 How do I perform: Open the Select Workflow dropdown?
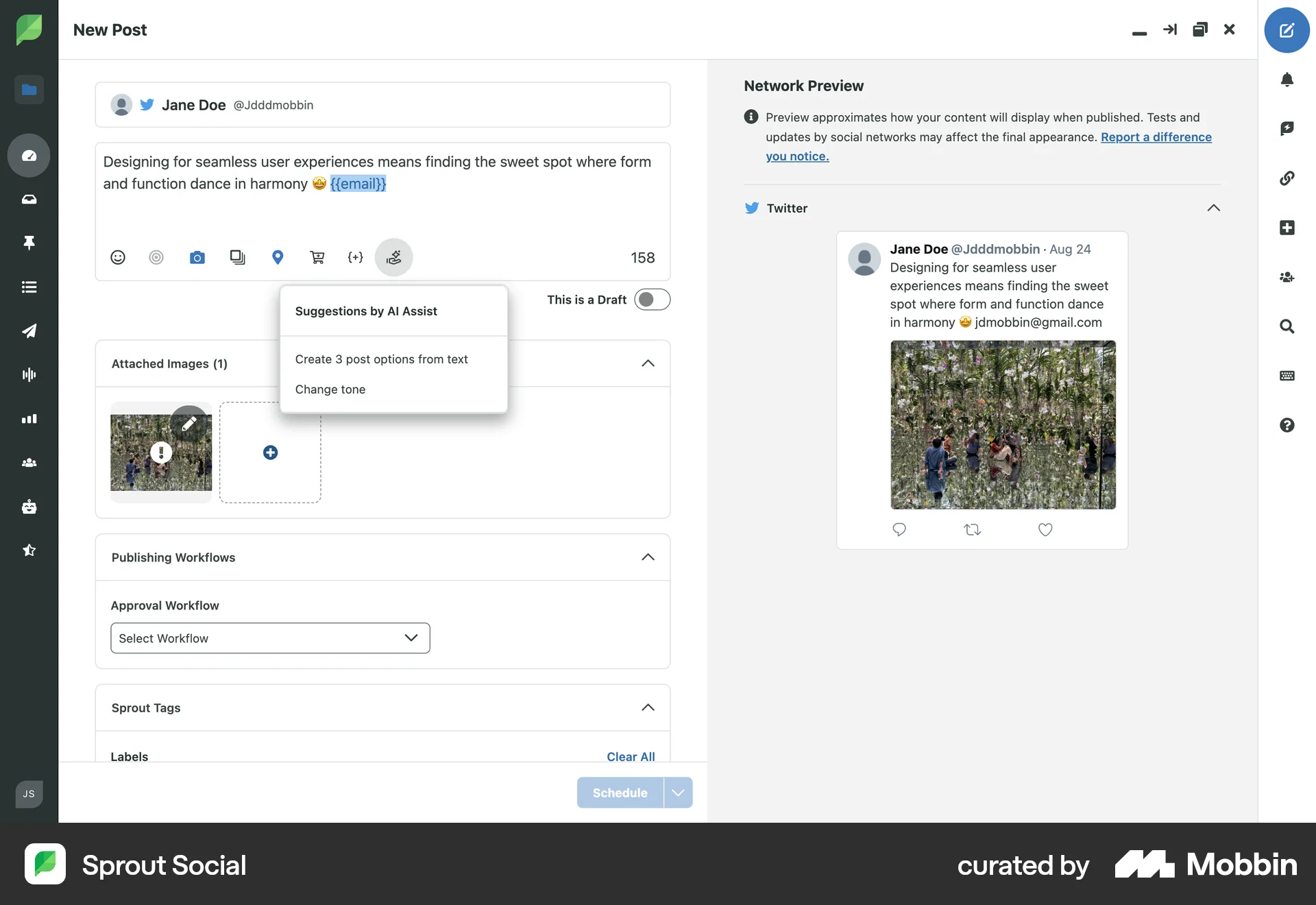pos(269,638)
